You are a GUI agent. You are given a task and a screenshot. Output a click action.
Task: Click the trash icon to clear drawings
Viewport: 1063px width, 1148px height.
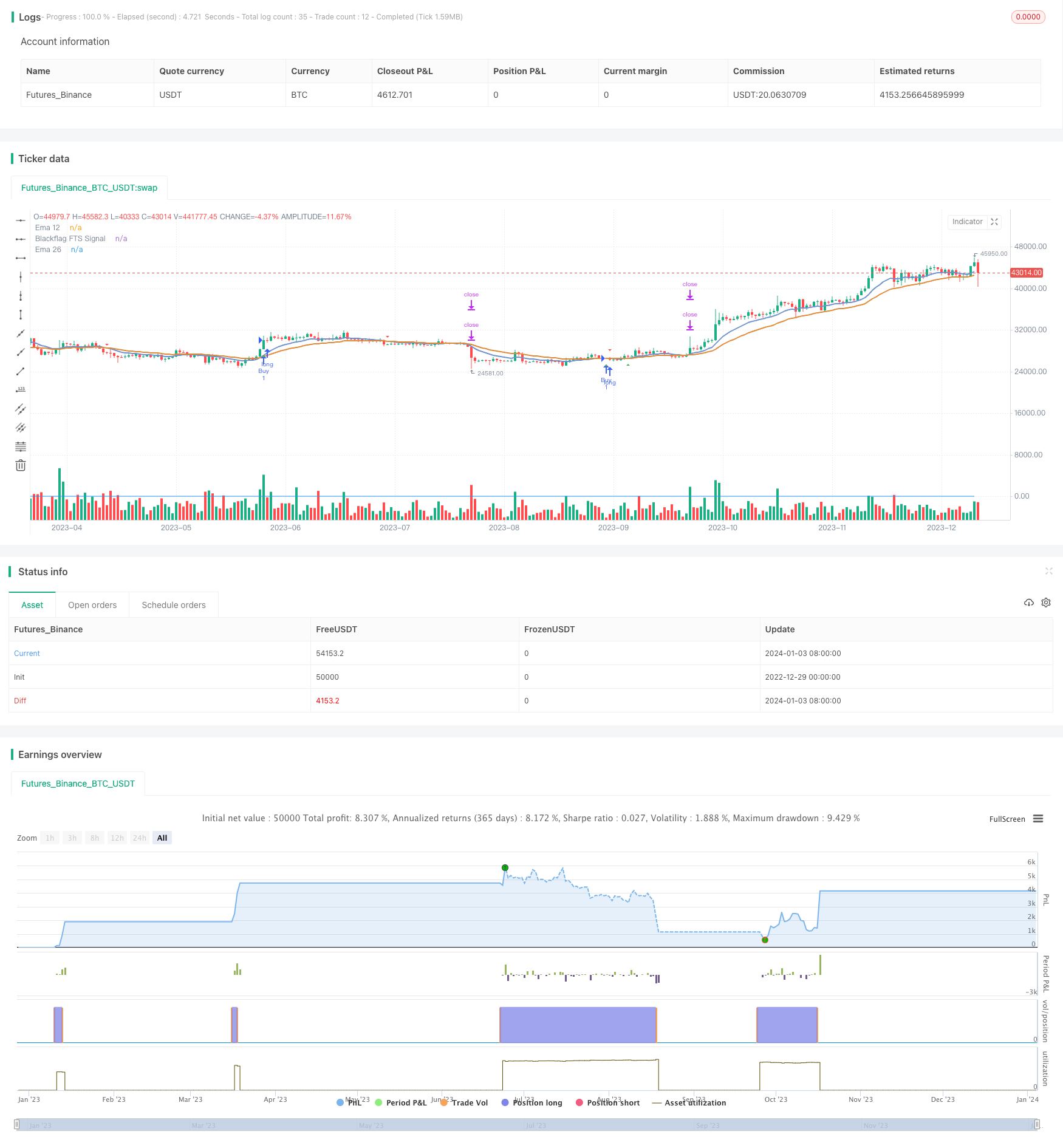(21, 465)
